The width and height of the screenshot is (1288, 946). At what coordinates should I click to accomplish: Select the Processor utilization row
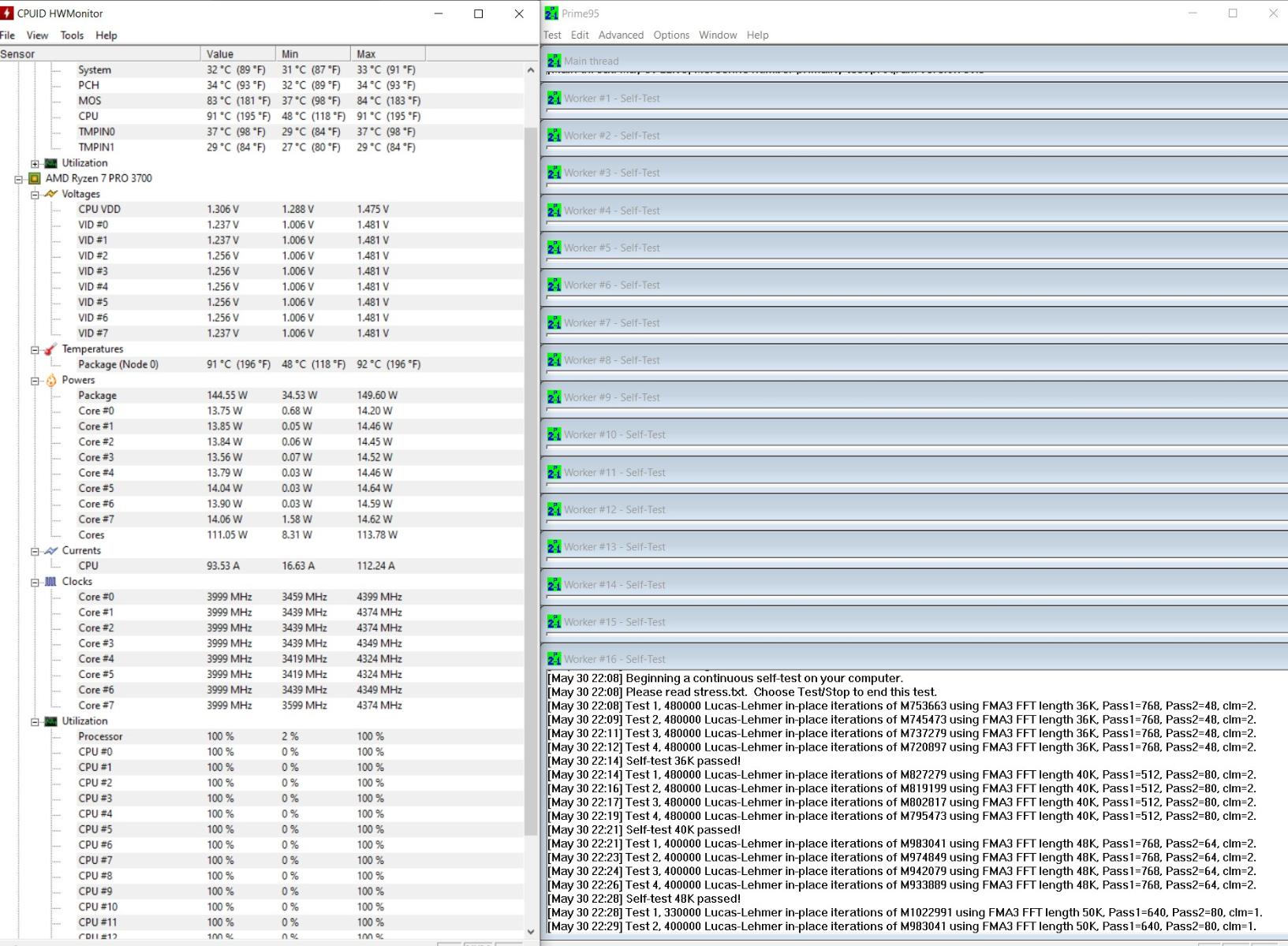(x=262, y=736)
